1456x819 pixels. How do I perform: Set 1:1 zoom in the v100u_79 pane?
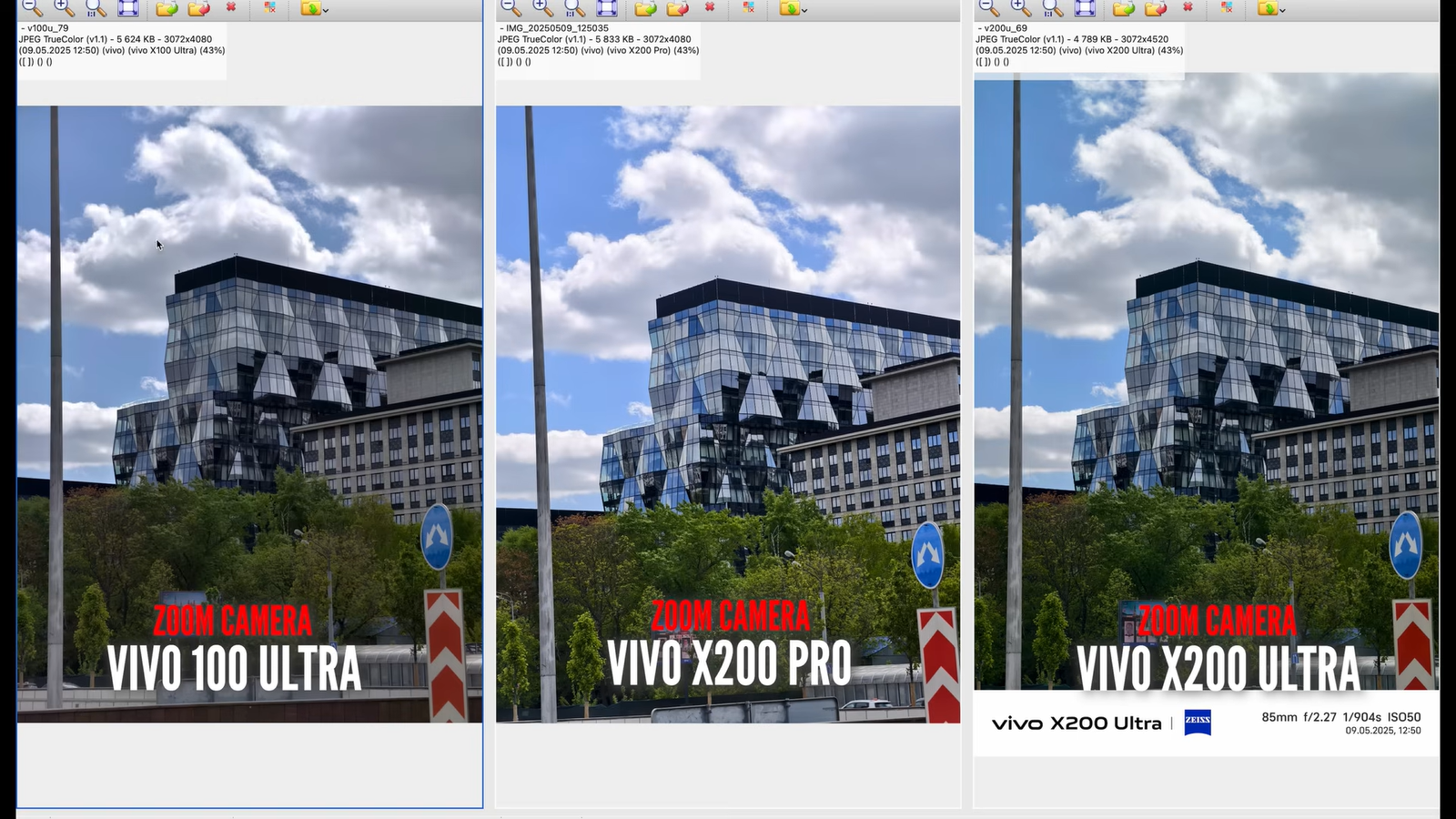click(96, 8)
